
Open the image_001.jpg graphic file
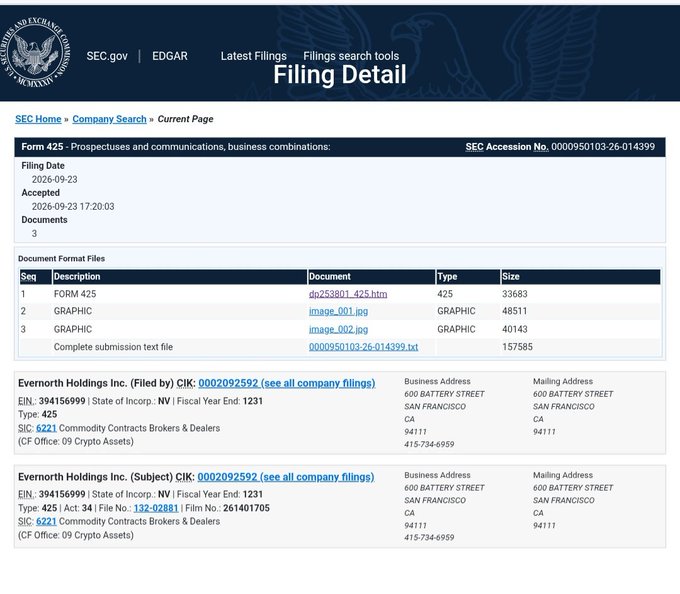[x=338, y=311]
